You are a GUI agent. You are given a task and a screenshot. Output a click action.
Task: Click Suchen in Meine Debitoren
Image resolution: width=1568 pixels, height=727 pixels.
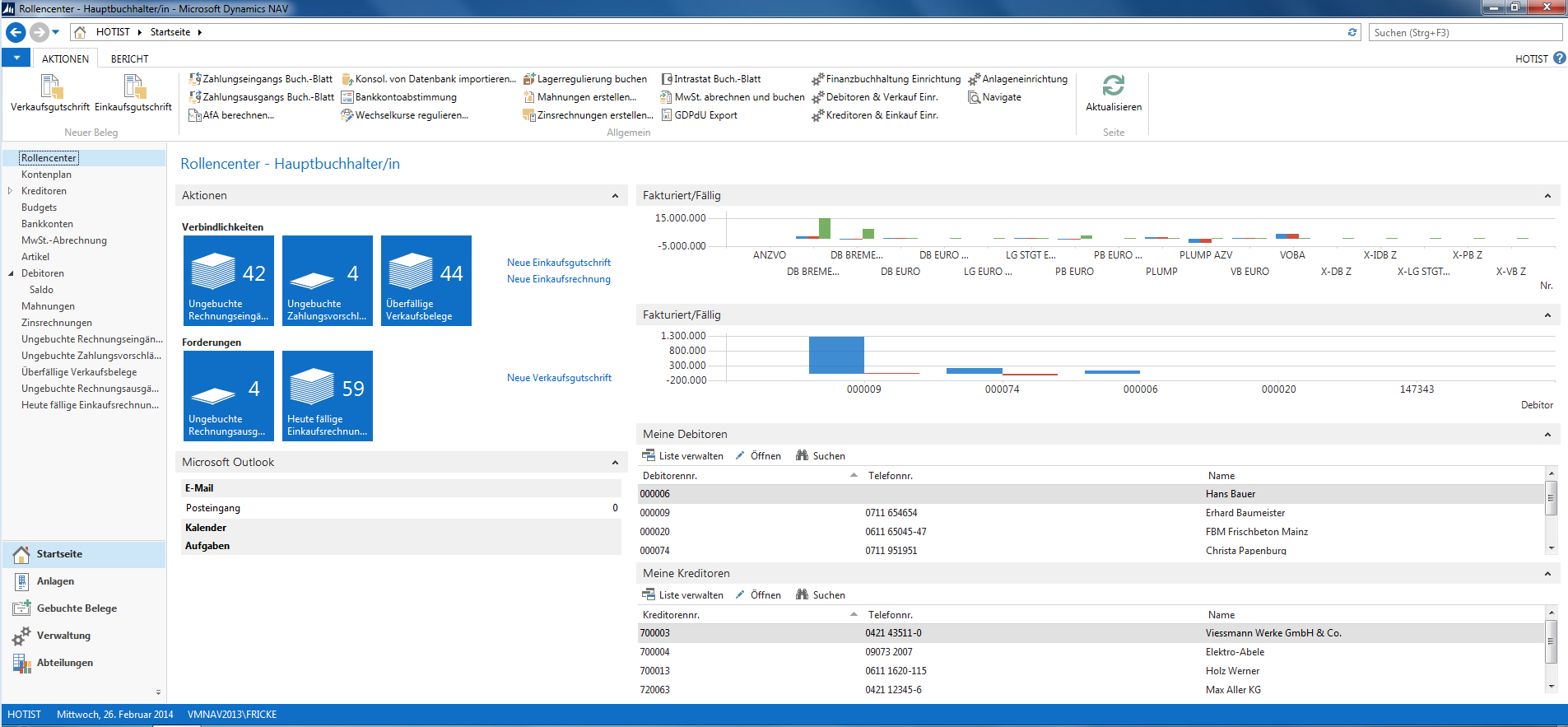click(x=821, y=456)
